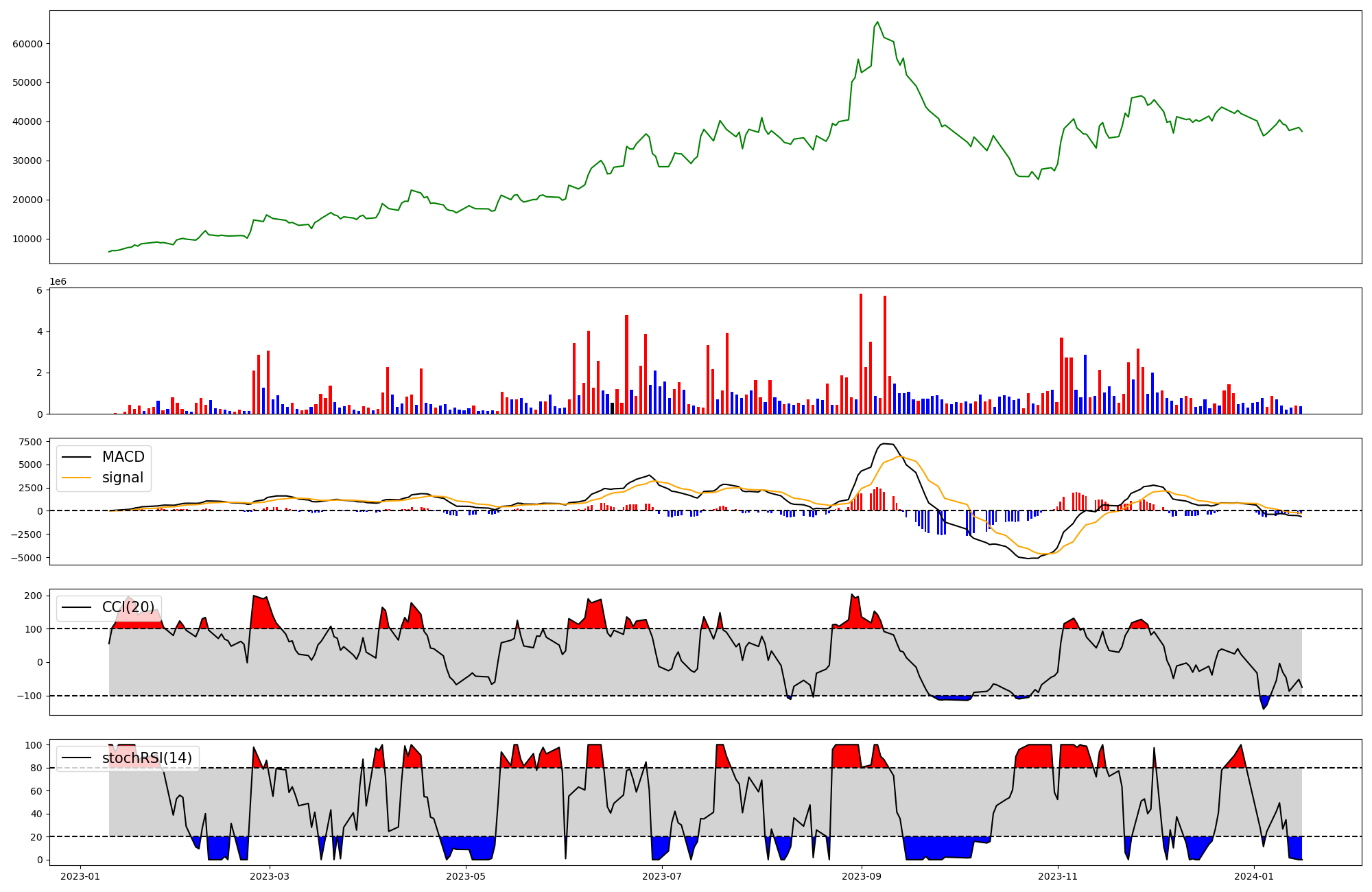Click the highest peak of green price line
The width and height of the screenshot is (1372, 892).
(877, 22)
